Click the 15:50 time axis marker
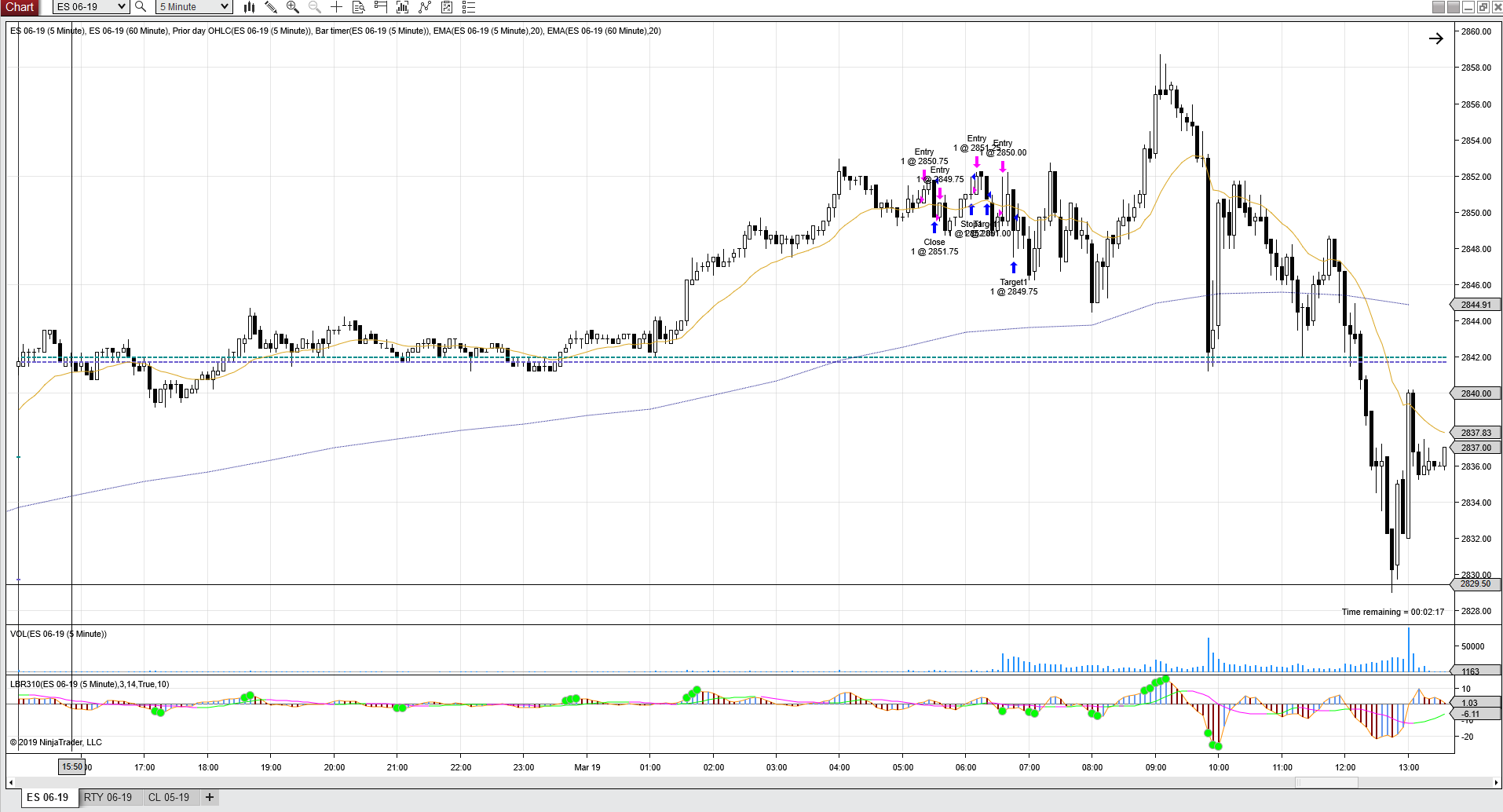The width and height of the screenshot is (1503, 812). (x=72, y=767)
